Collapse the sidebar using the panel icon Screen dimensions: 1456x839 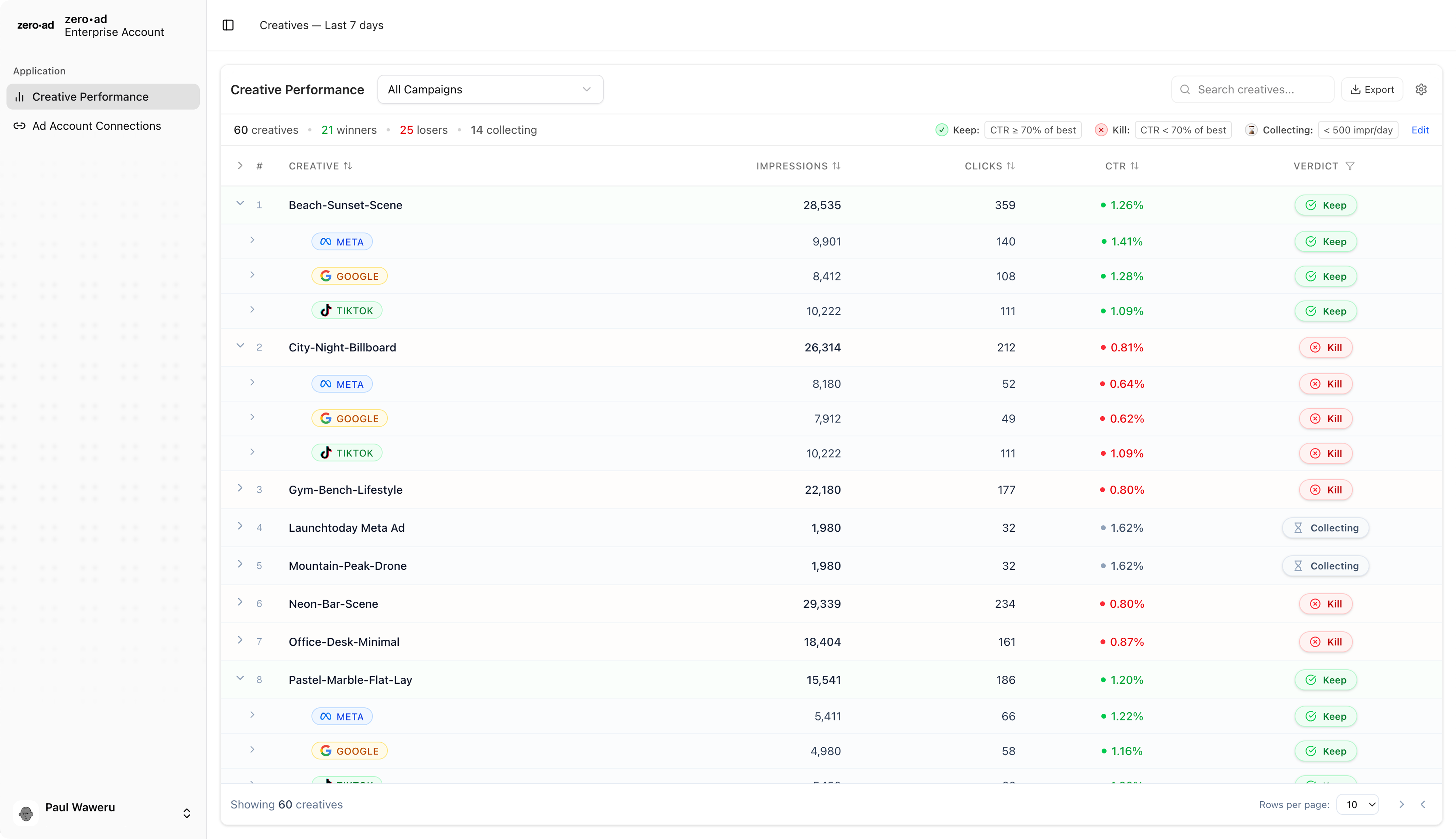point(228,25)
